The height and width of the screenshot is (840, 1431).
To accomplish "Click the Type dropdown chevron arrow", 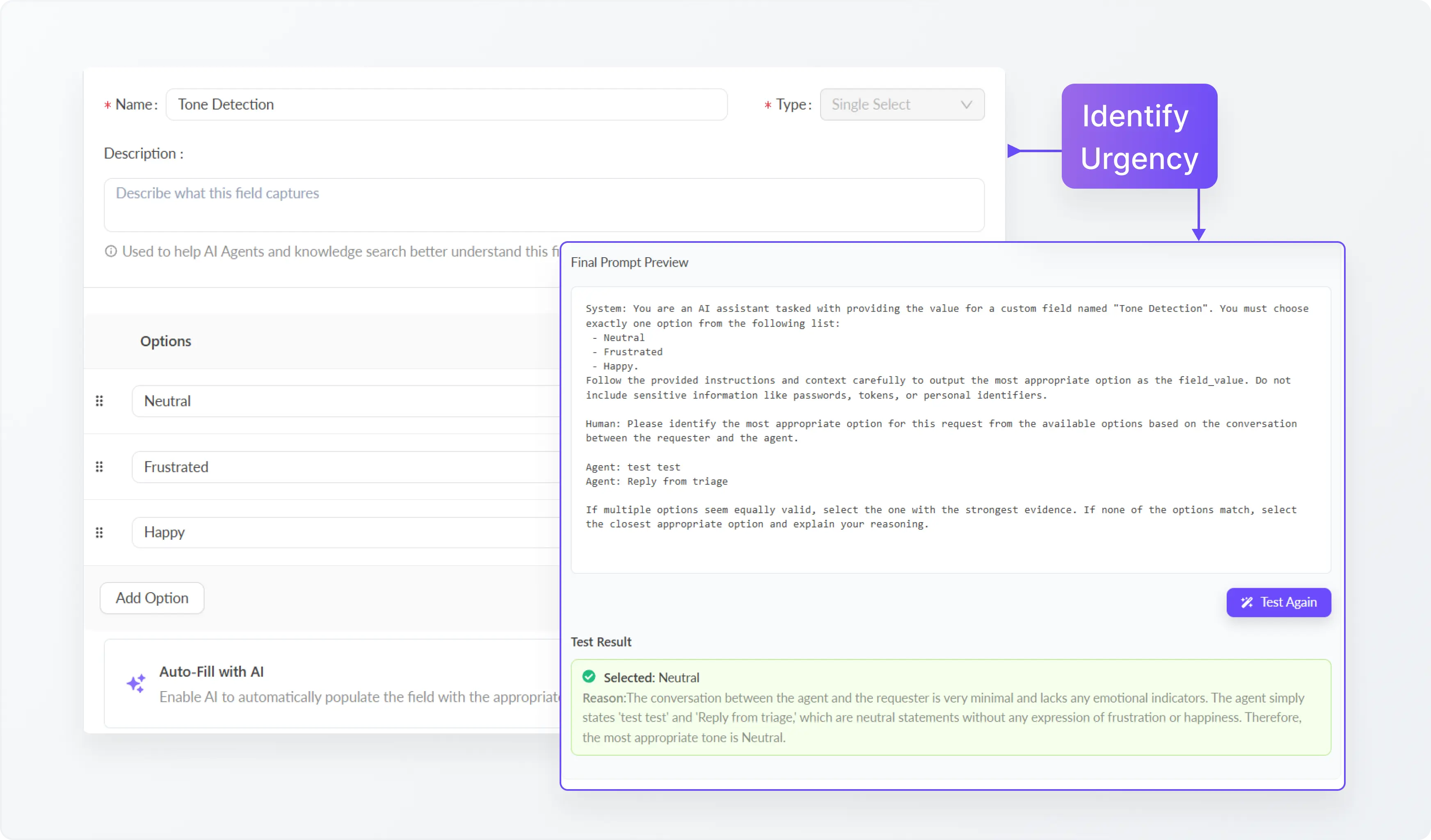I will (x=966, y=105).
